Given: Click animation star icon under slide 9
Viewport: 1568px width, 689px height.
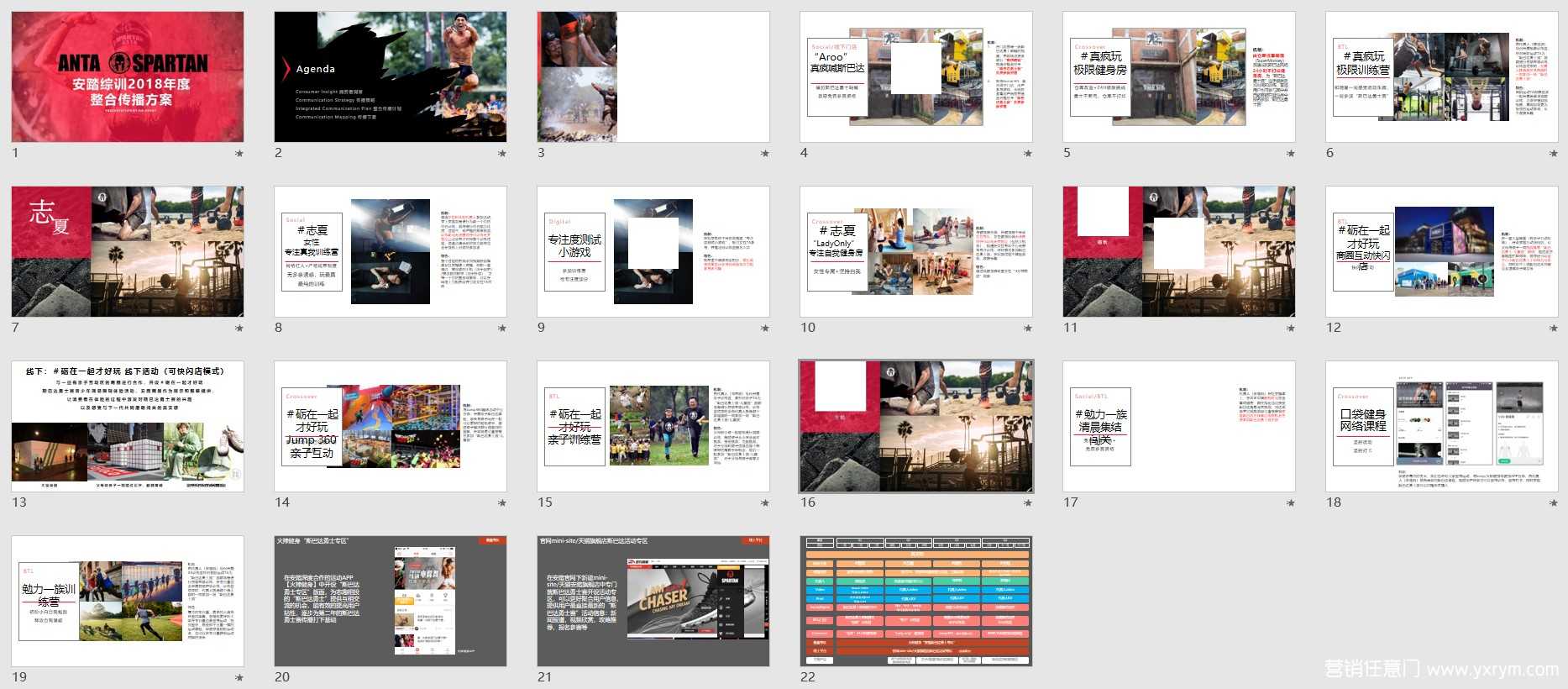Looking at the screenshot, I should tap(765, 328).
